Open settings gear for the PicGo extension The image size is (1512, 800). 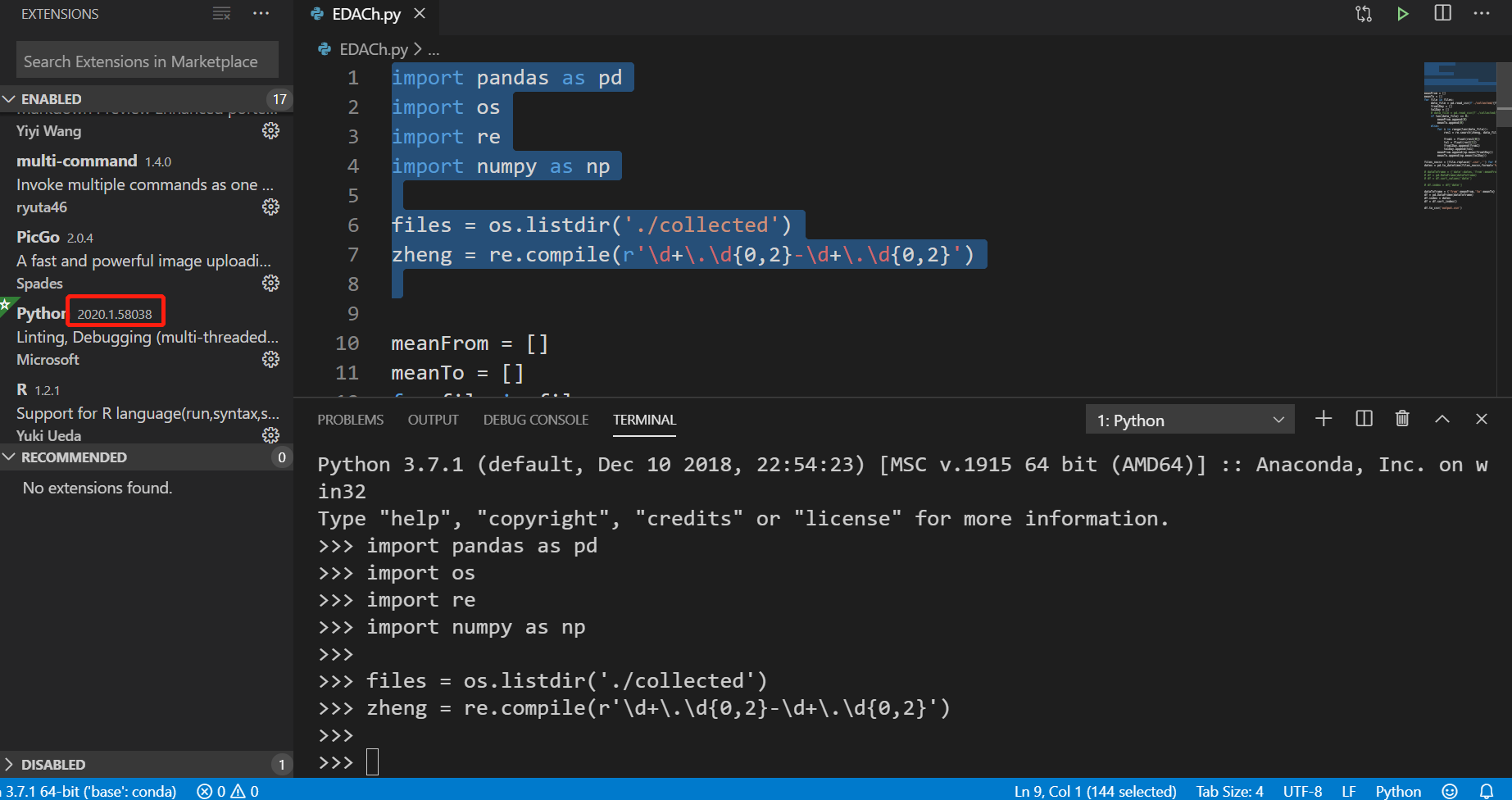270,283
